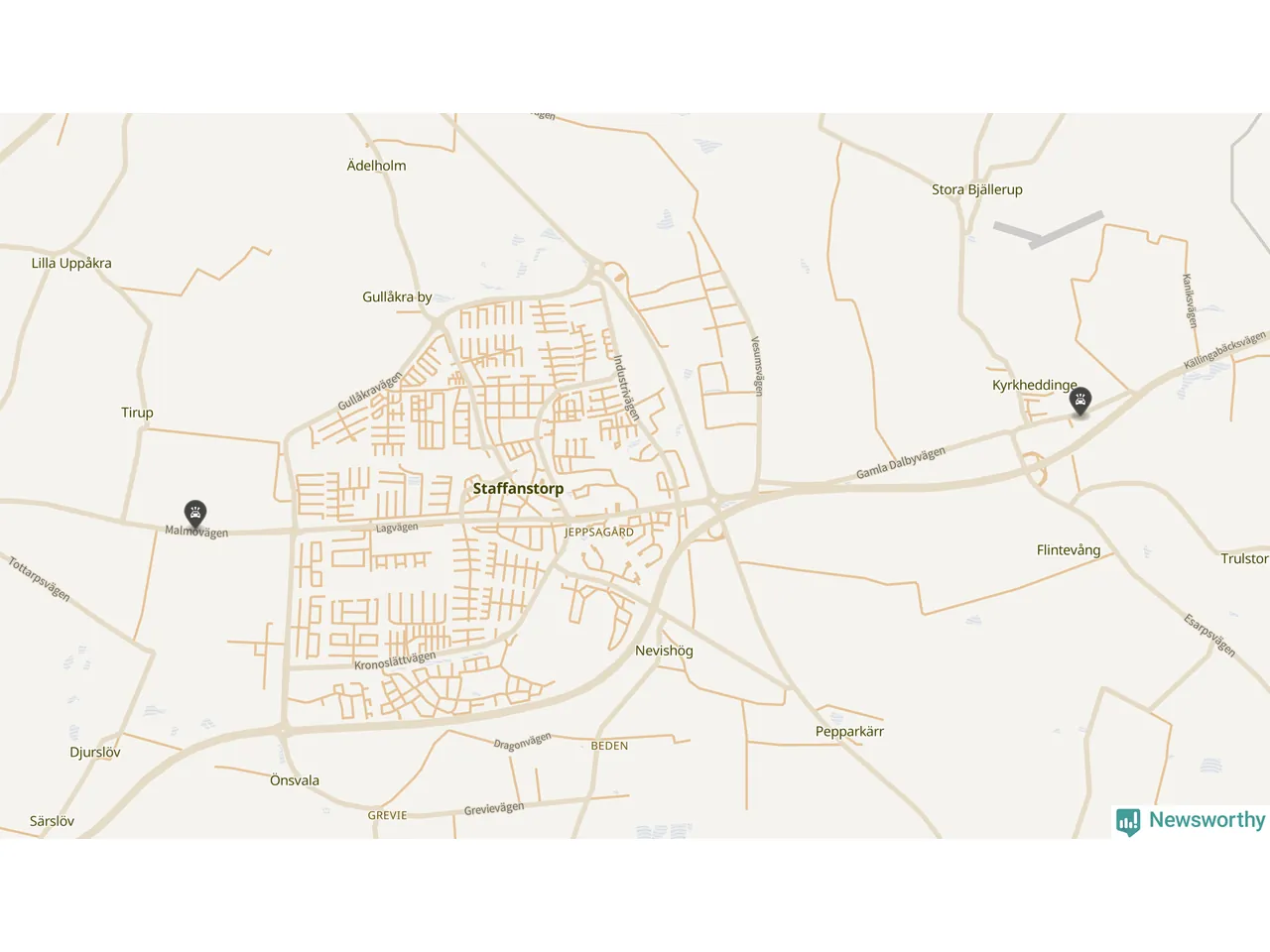Viewport: 1270px width, 952px height.
Task: Click the Gamla Dalbyvägen road label
Action: (x=901, y=463)
